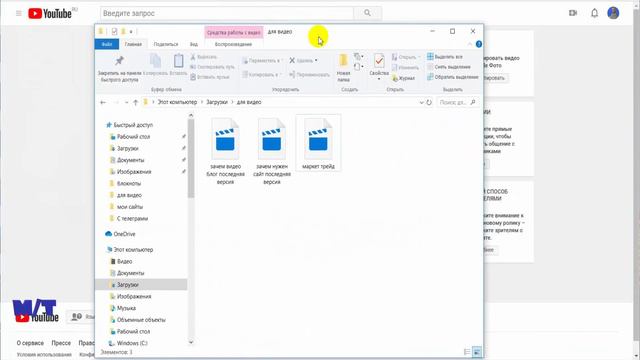Click Copy path command in ribbon
This screenshot has height=360, width=640.
point(212,67)
